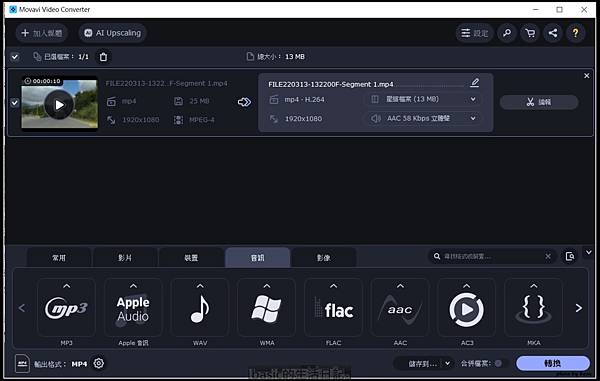
Task: Click the device detection icon beside search
Action: [x=570, y=256]
